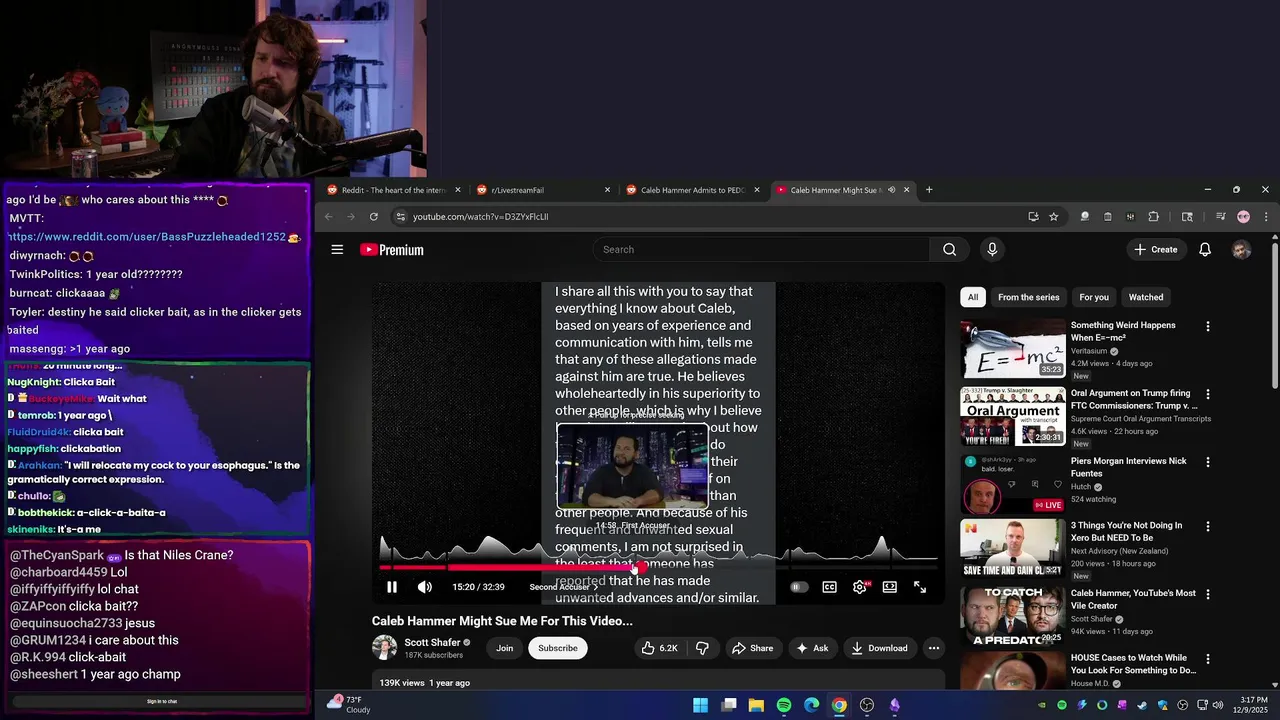Open more actions ellipsis below video
1280x720 pixels.
point(933,648)
